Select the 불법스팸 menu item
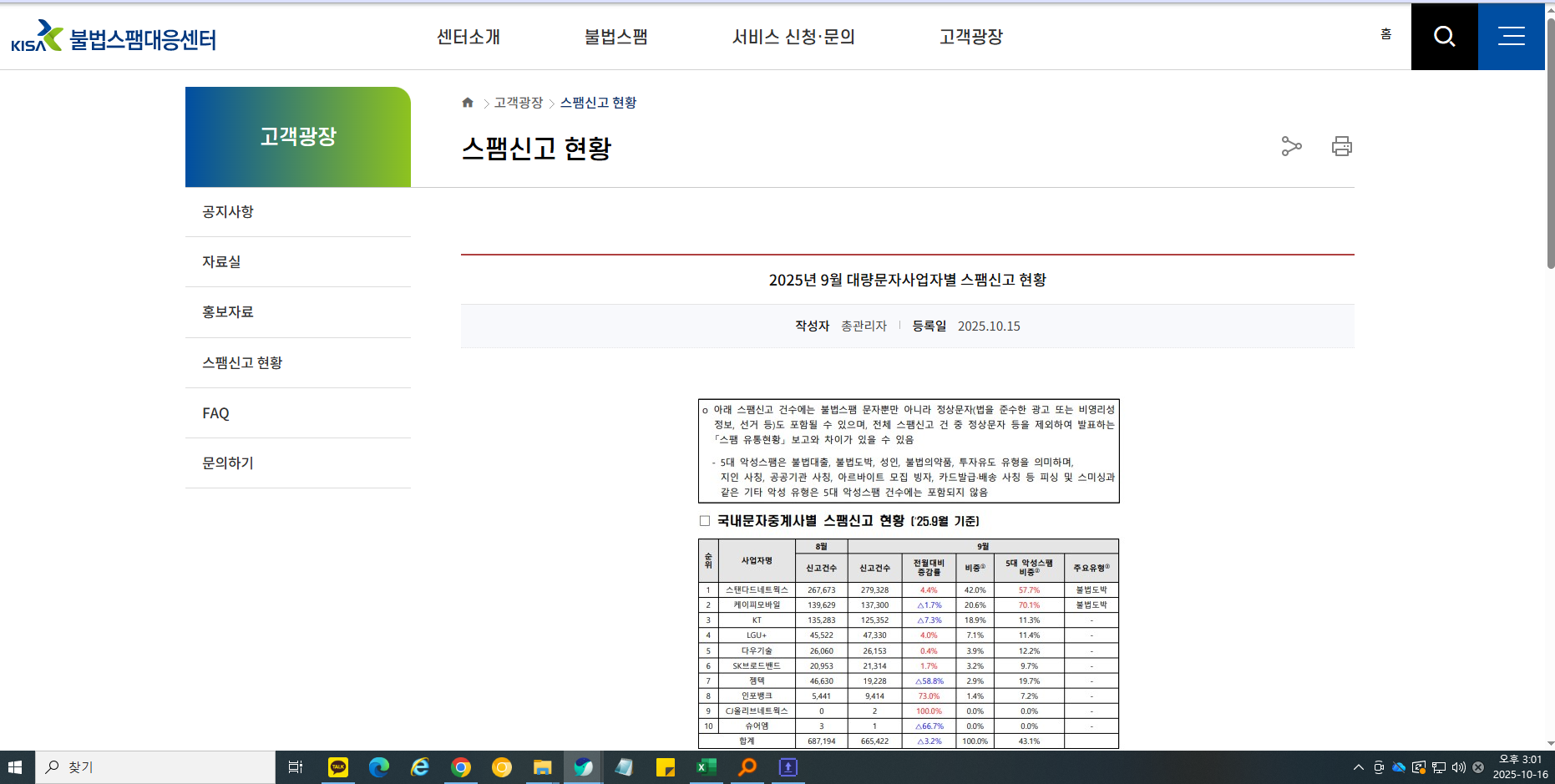The image size is (1555, 784). click(617, 36)
